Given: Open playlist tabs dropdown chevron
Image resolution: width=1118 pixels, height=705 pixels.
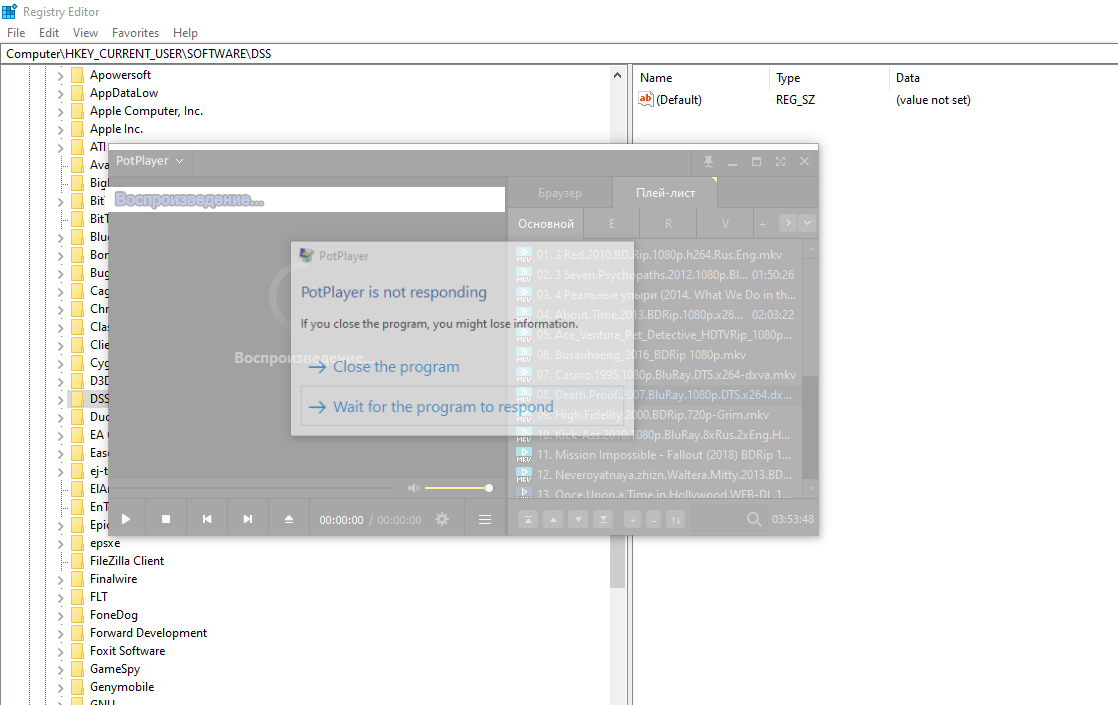Looking at the screenshot, I should (x=807, y=223).
